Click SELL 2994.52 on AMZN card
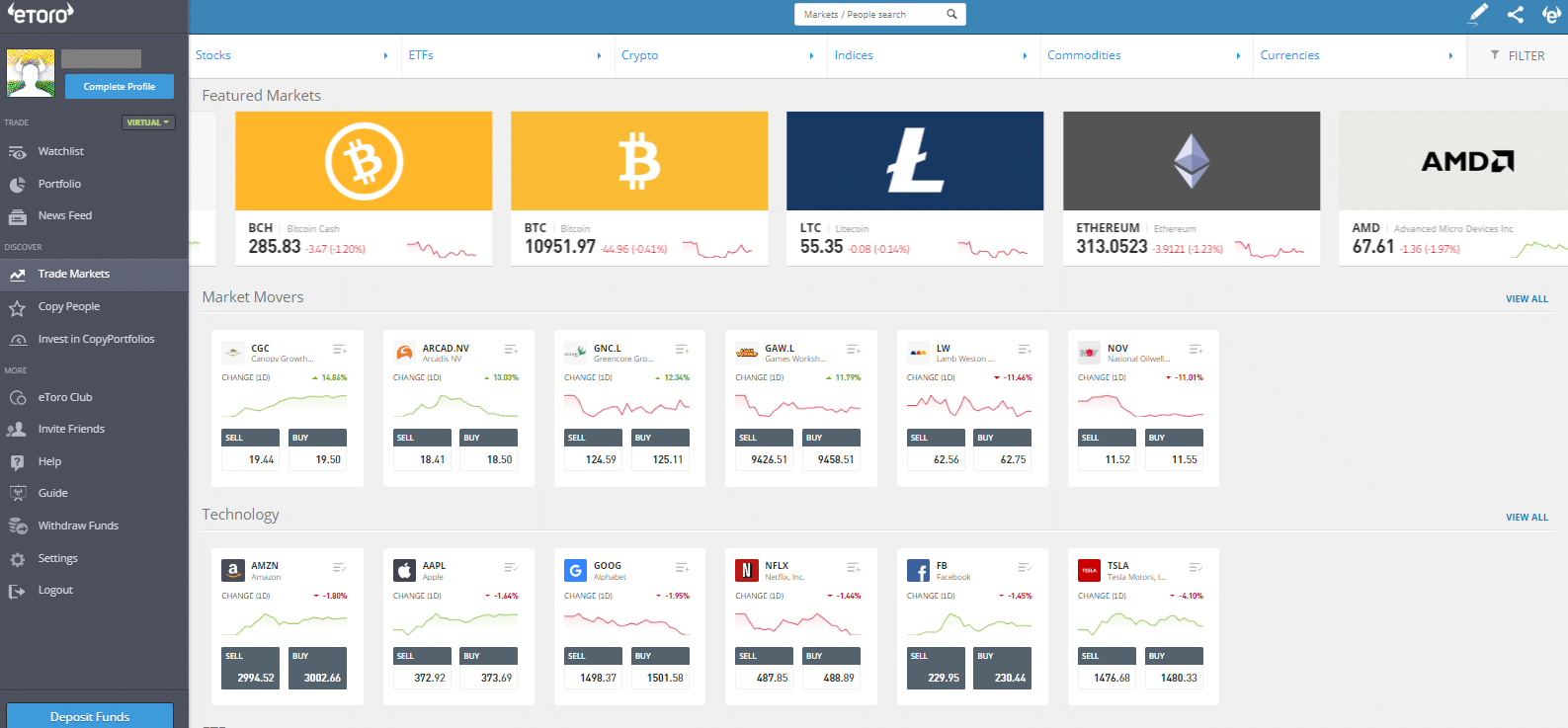The width and height of the screenshot is (1568, 728). click(251, 668)
